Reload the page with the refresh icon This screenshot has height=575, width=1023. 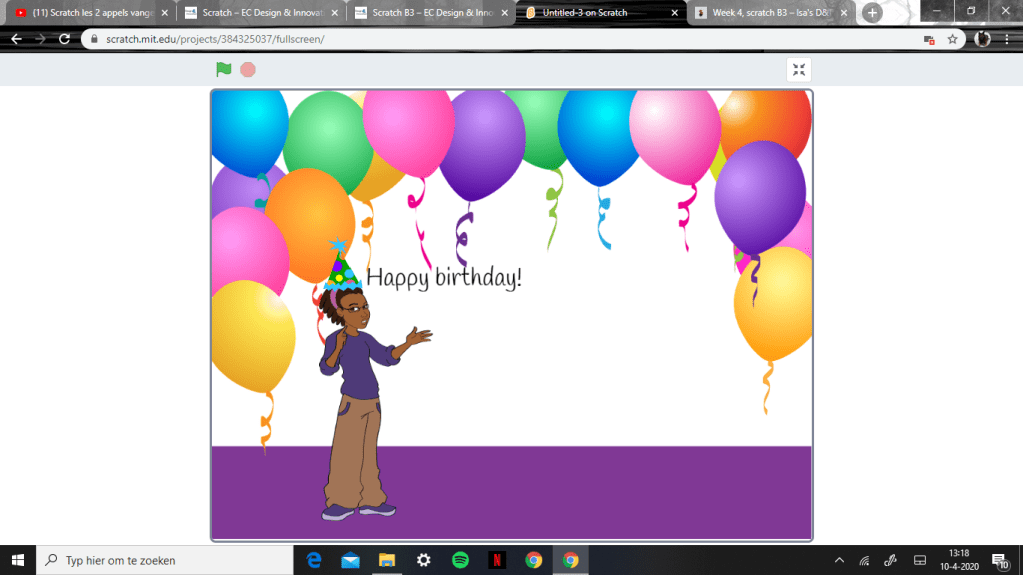[65, 39]
